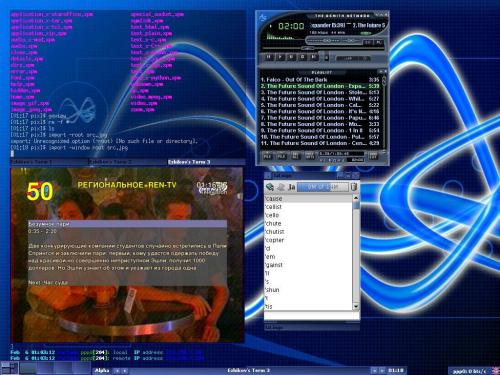Click the second dictionary toolbar icon
This screenshot has height=375, width=500.
pos(281,187)
